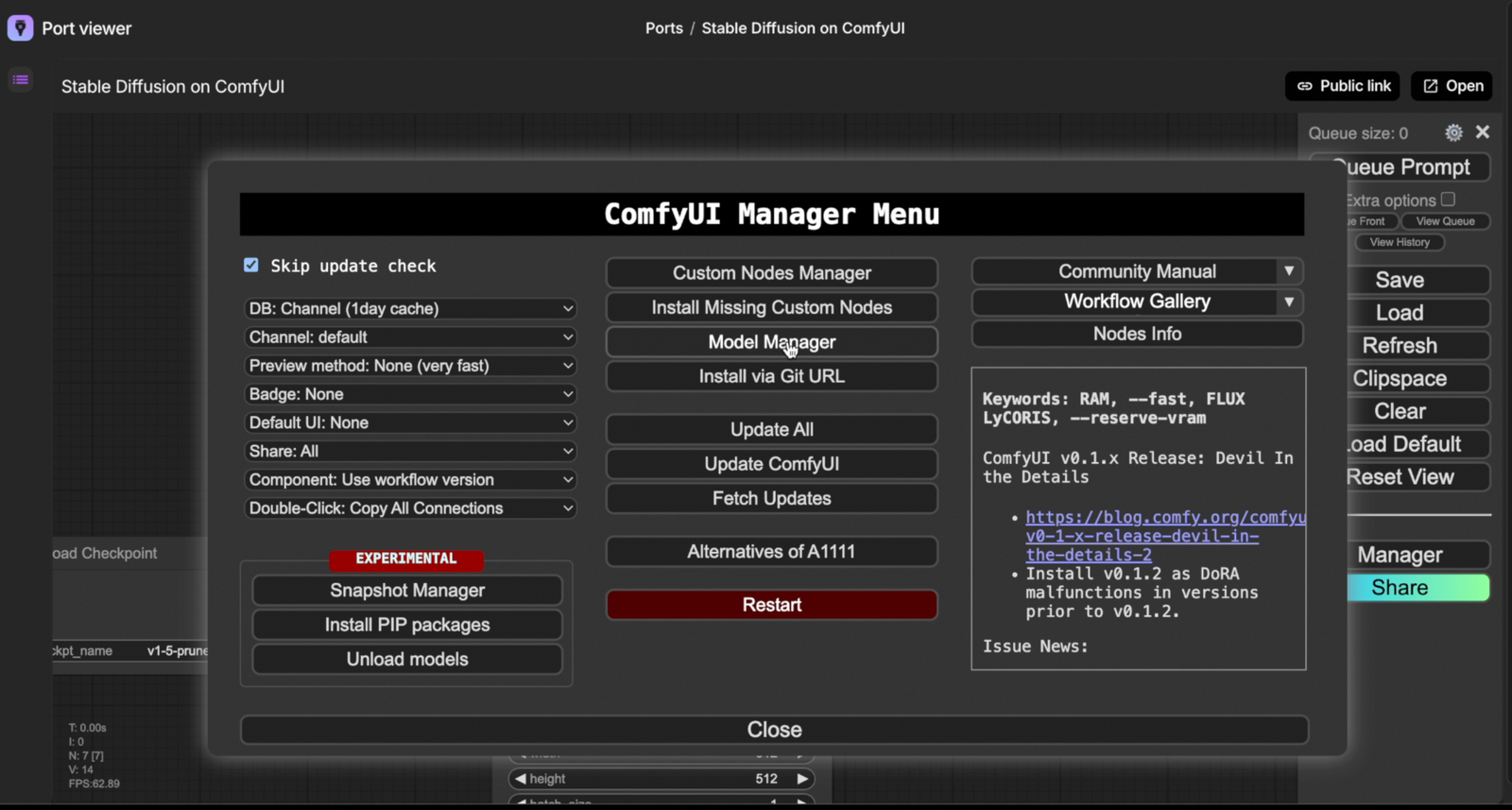This screenshot has height=810, width=1512.
Task: Open Nodes Info
Action: 1138,334
